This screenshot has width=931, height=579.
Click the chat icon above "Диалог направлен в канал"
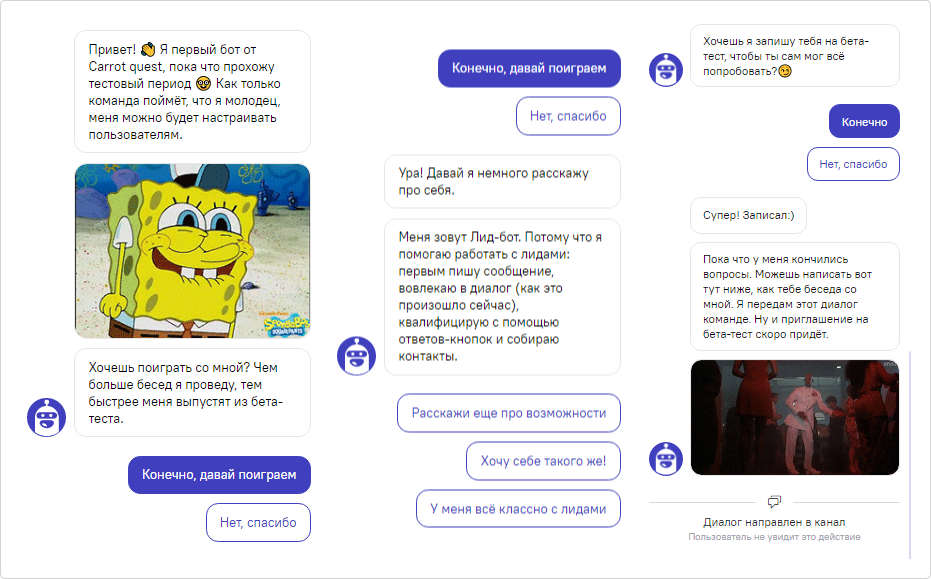[x=773, y=501]
